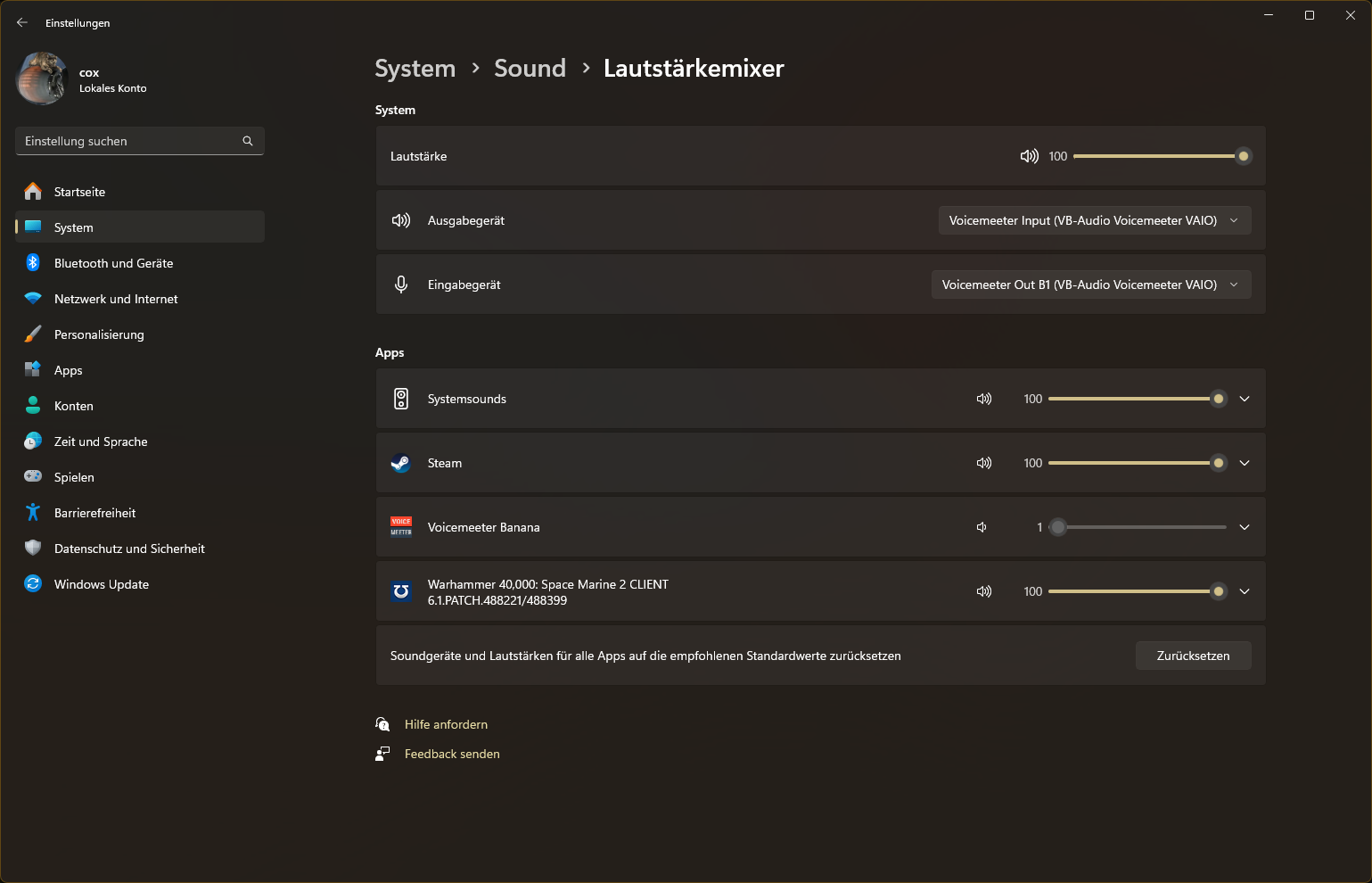Expand the Warhammer 40,000 row chevron
1372x883 pixels.
1245,591
